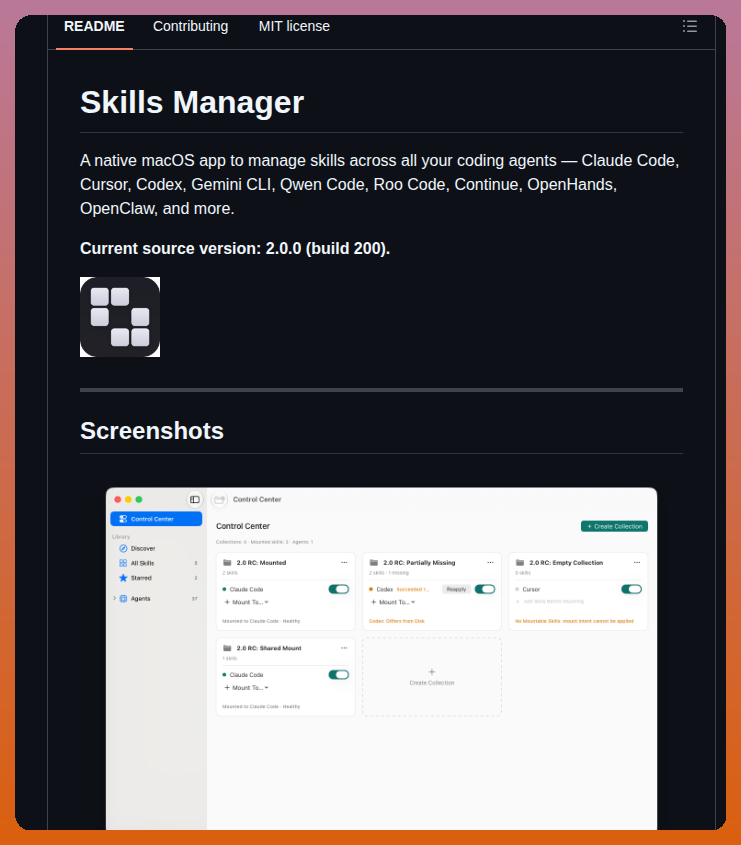Click the Skills Manager app logo image
Screen dimensions: 741x845
pyautogui.click(x=120, y=317)
